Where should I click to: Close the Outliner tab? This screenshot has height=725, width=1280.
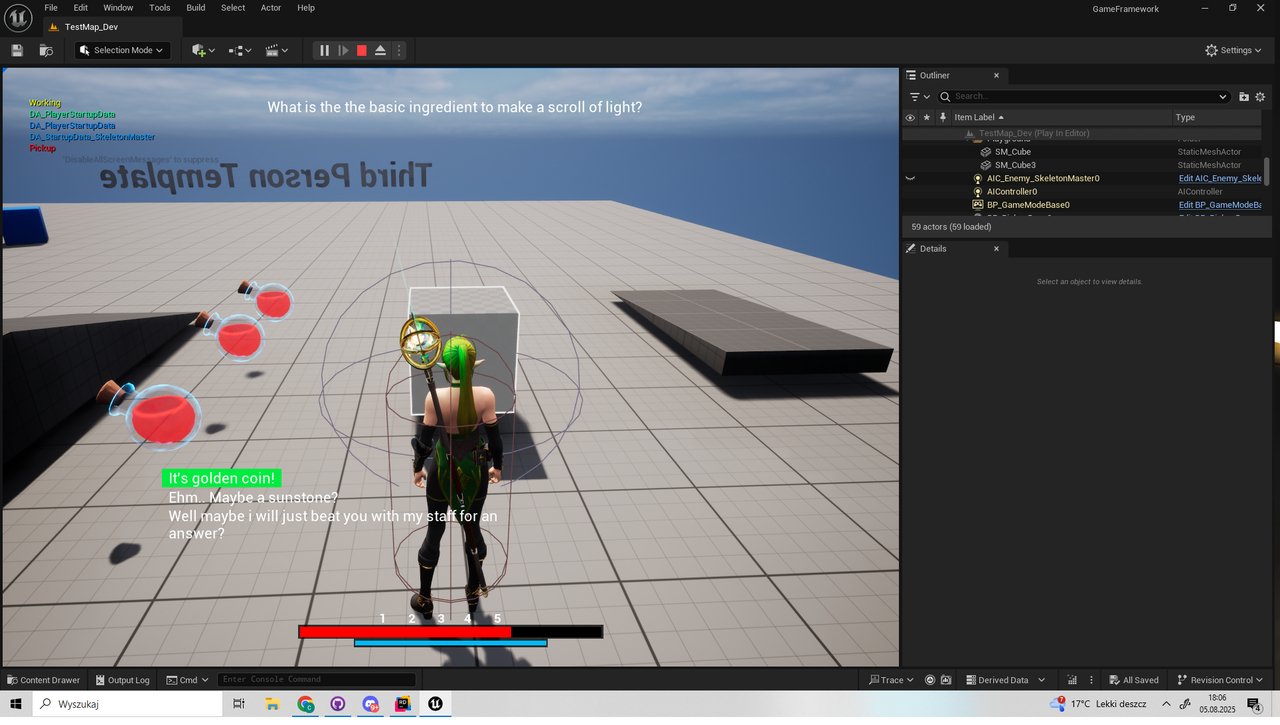[996, 76]
